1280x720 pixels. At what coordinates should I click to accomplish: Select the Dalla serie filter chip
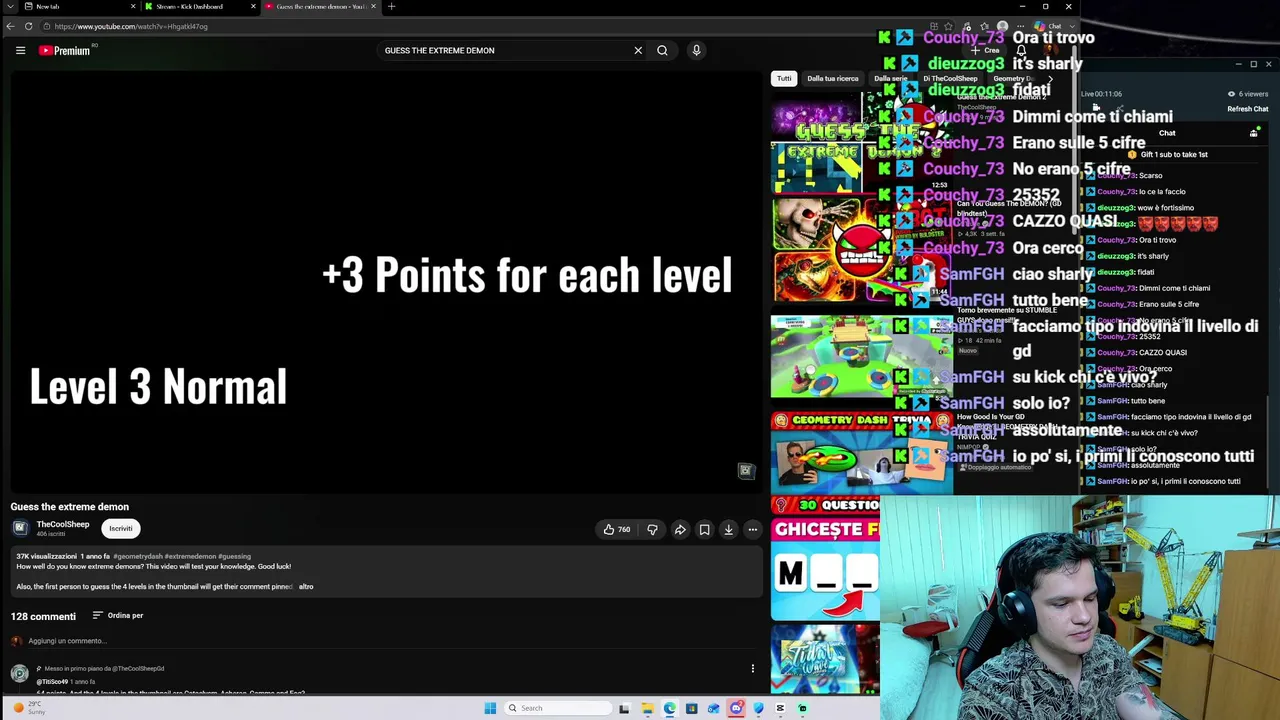[x=891, y=78]
